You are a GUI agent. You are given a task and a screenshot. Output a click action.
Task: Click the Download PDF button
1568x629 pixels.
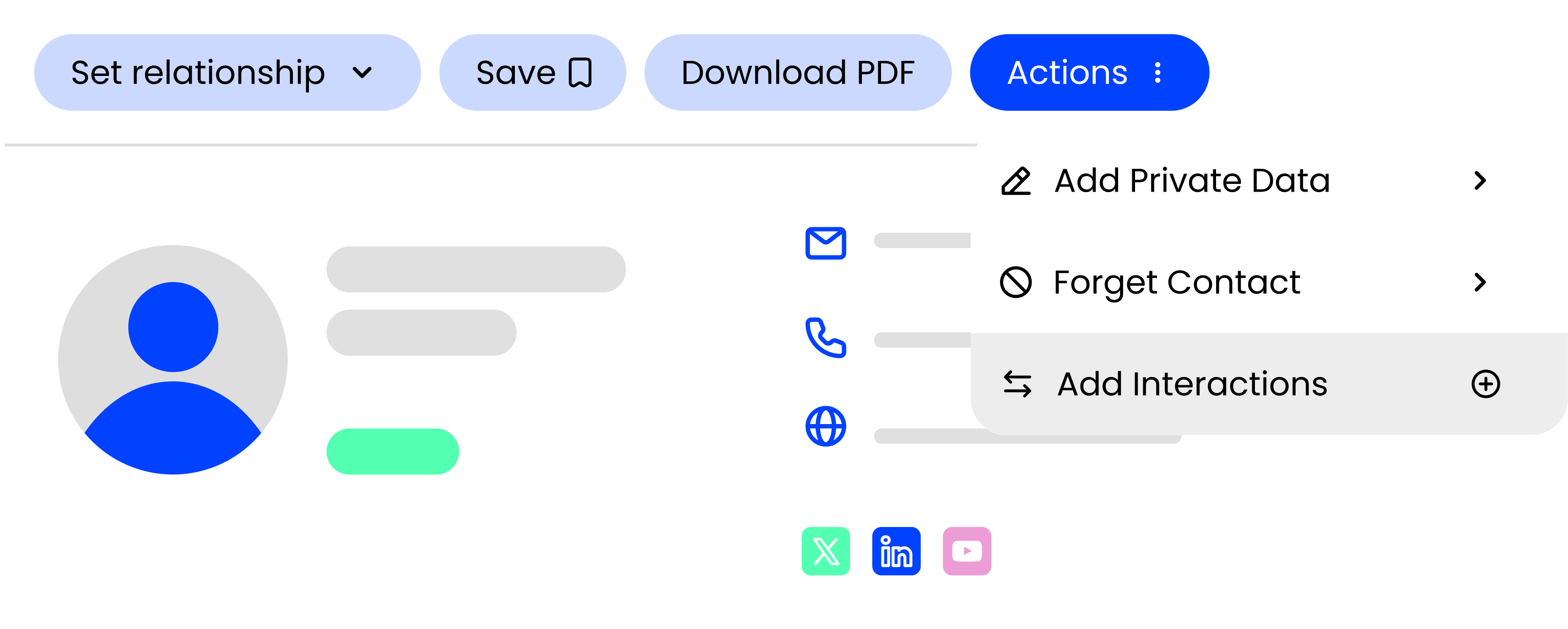[797, 72]
